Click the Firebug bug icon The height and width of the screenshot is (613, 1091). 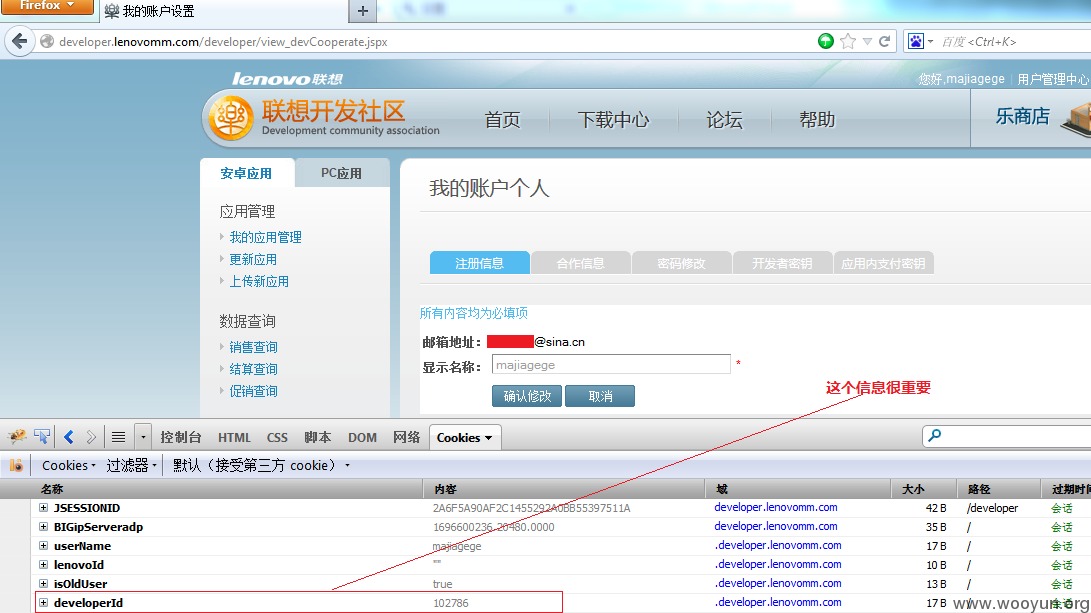(17, 436)
